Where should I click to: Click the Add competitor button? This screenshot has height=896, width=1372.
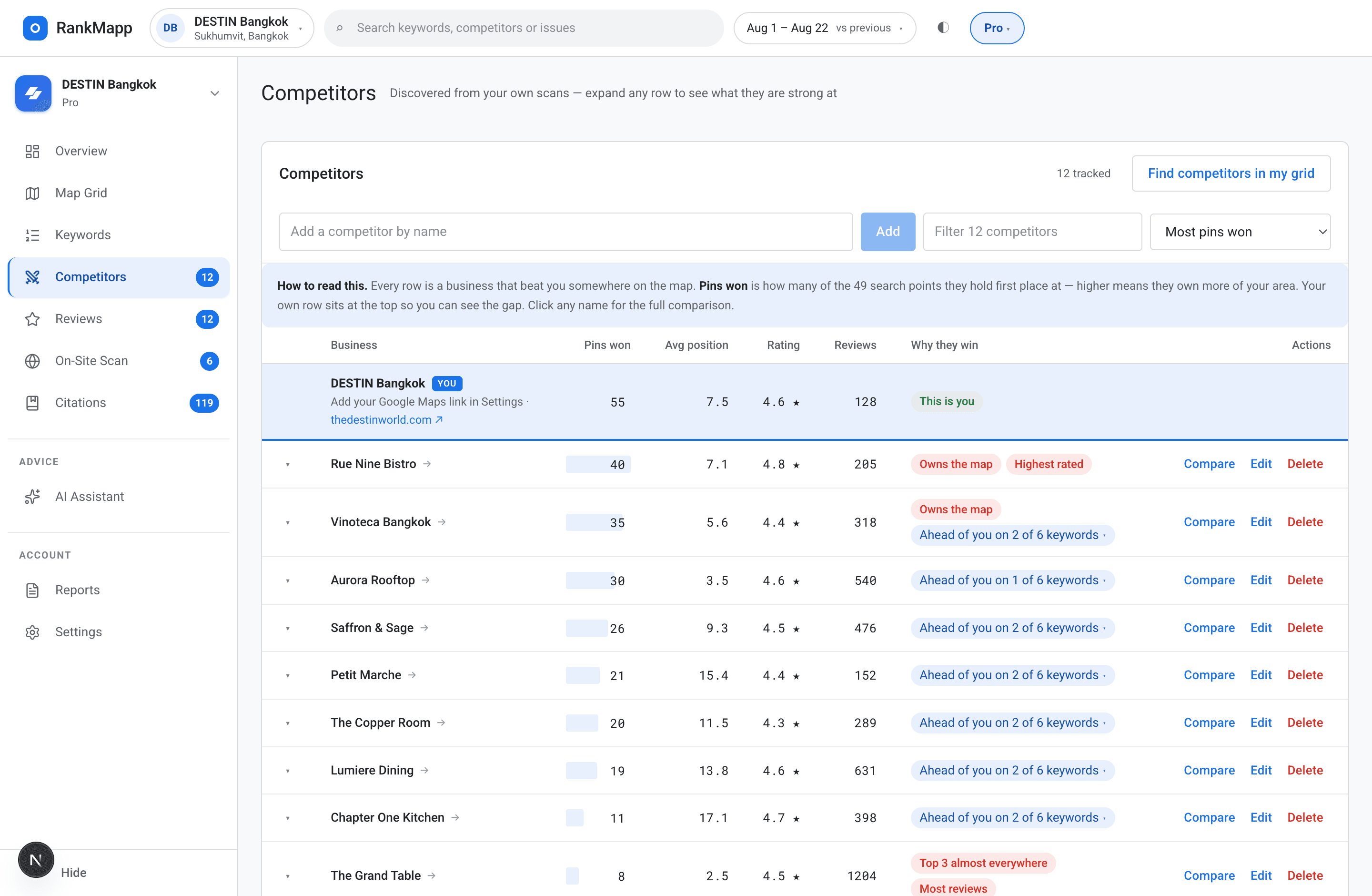pos(888,232)
